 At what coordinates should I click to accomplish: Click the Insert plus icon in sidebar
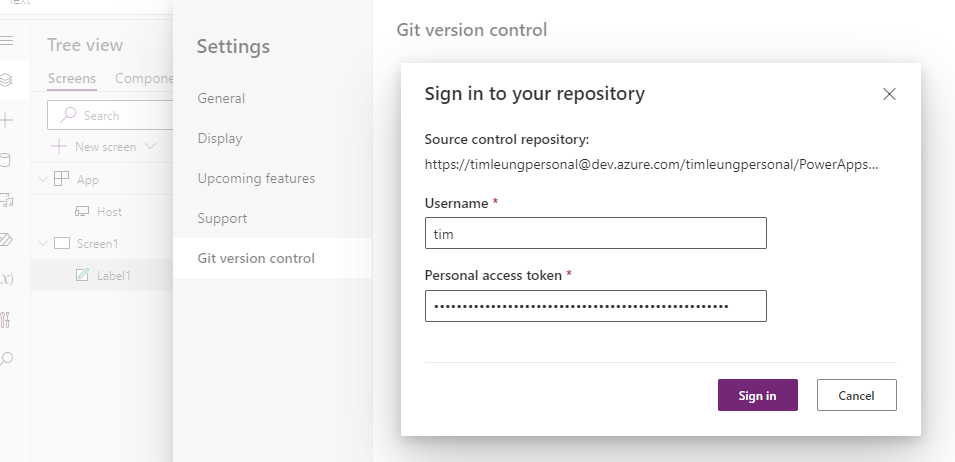click(x=6, y=120)
